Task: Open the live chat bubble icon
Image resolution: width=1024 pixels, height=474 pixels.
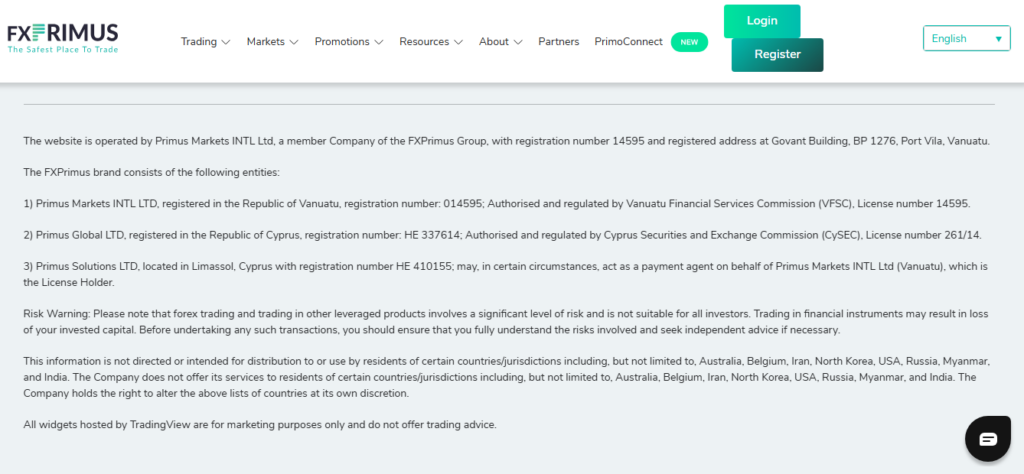Action: pos(988,439)
